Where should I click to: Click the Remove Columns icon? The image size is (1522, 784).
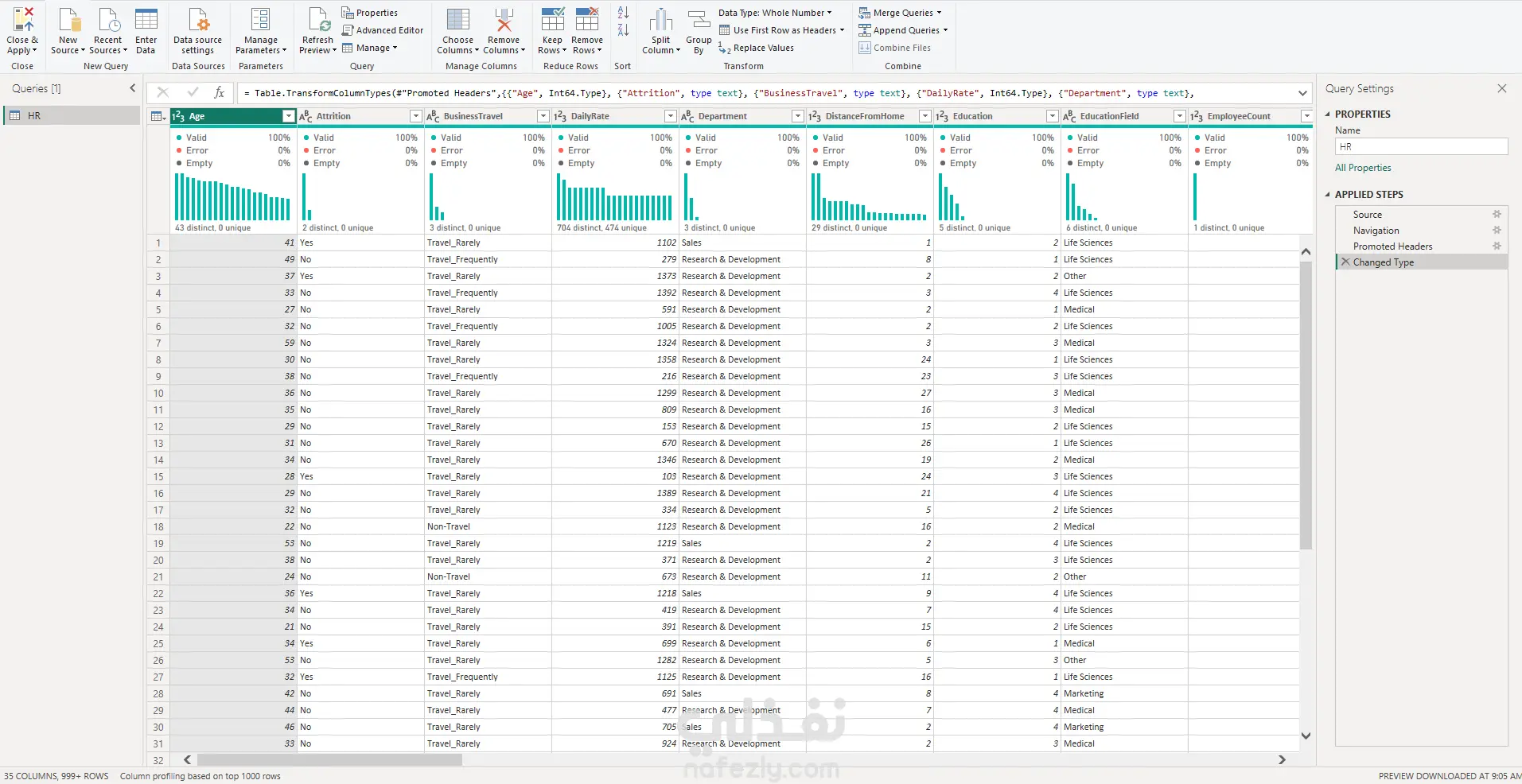504,19
